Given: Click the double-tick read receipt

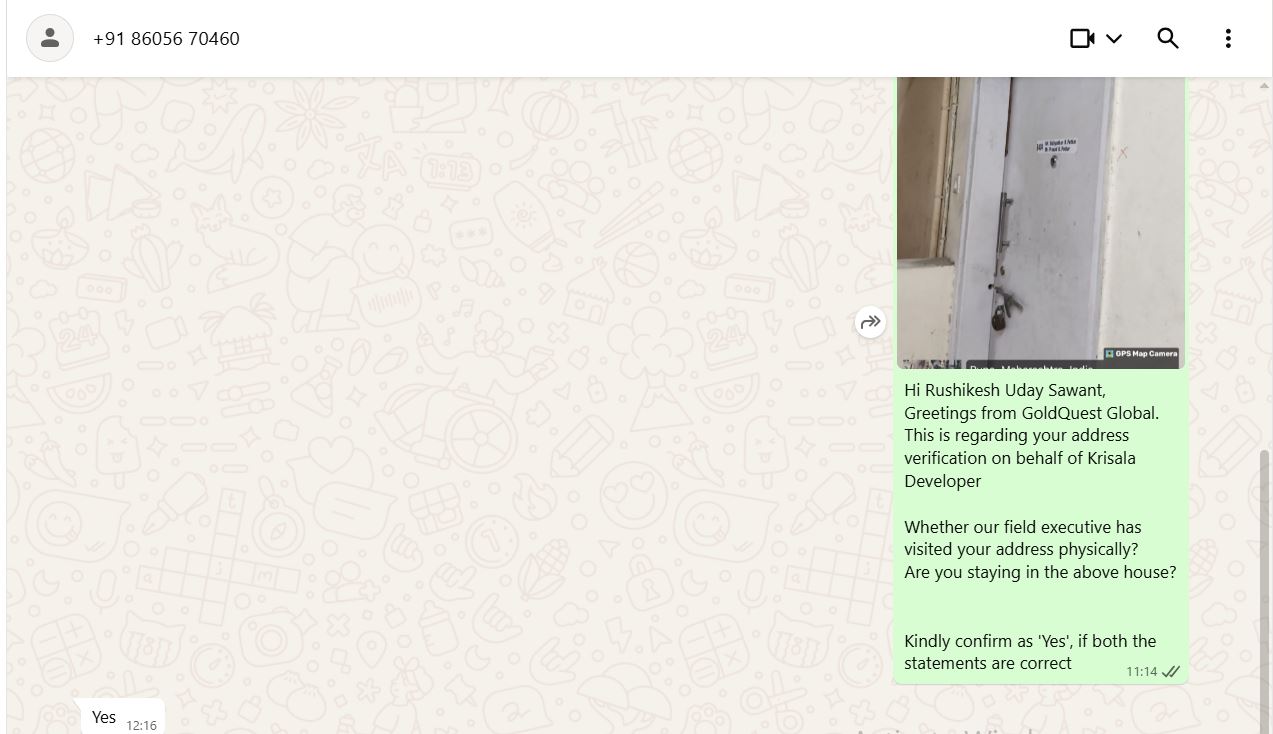Looking at the screenshot, I should point(1171,671).
